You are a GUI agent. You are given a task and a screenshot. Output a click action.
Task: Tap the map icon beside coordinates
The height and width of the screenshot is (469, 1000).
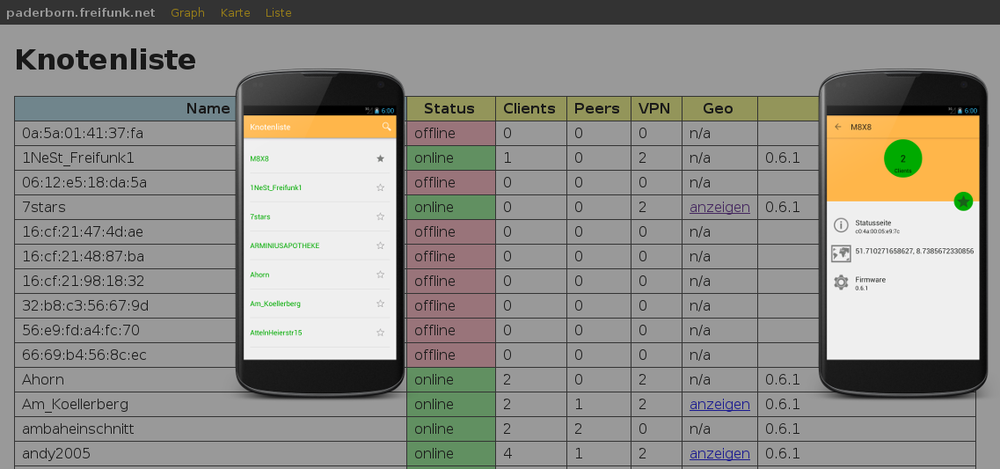841,253
